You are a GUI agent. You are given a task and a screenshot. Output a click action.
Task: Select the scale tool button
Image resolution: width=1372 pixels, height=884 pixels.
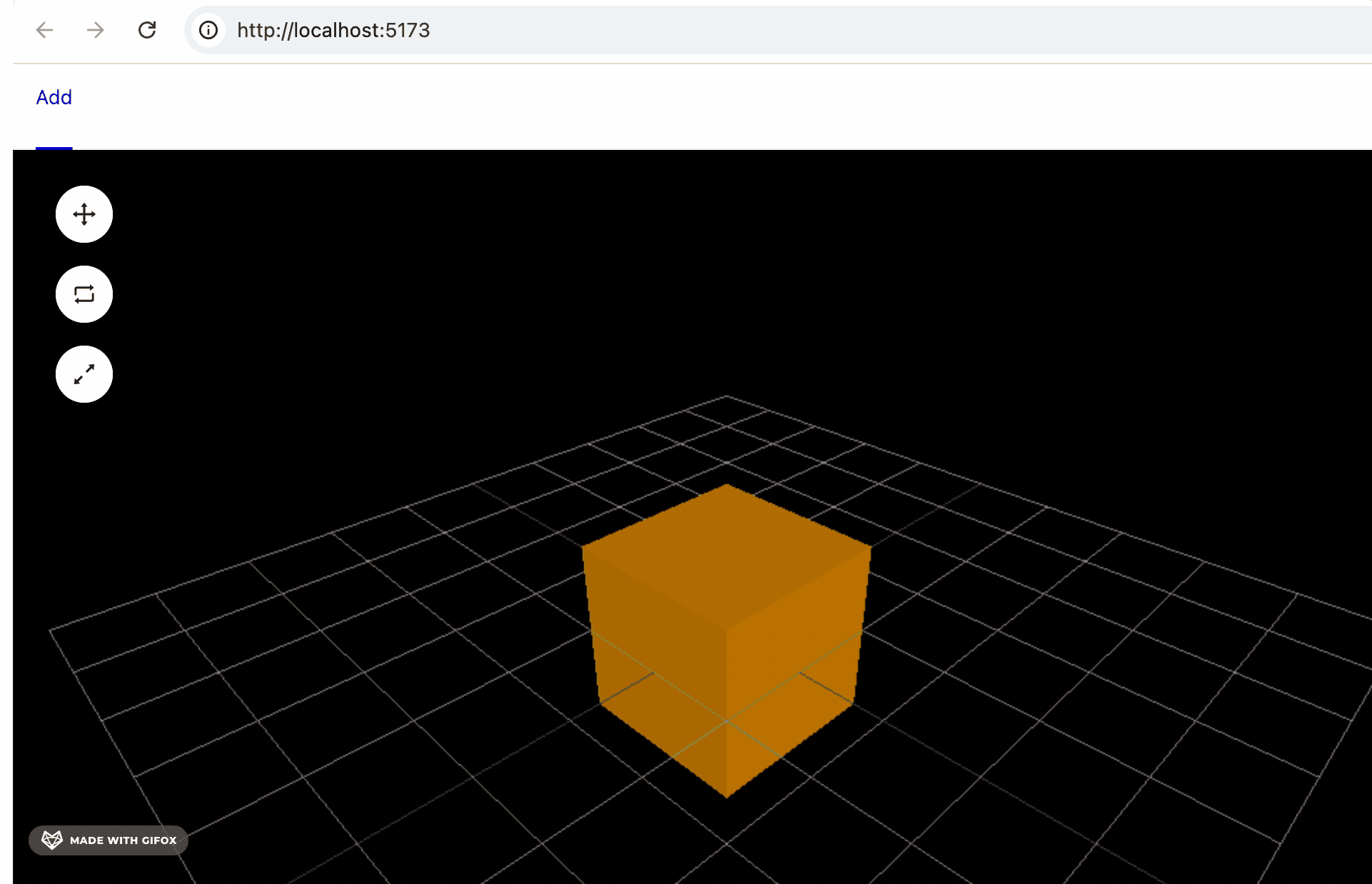[84, 374]
